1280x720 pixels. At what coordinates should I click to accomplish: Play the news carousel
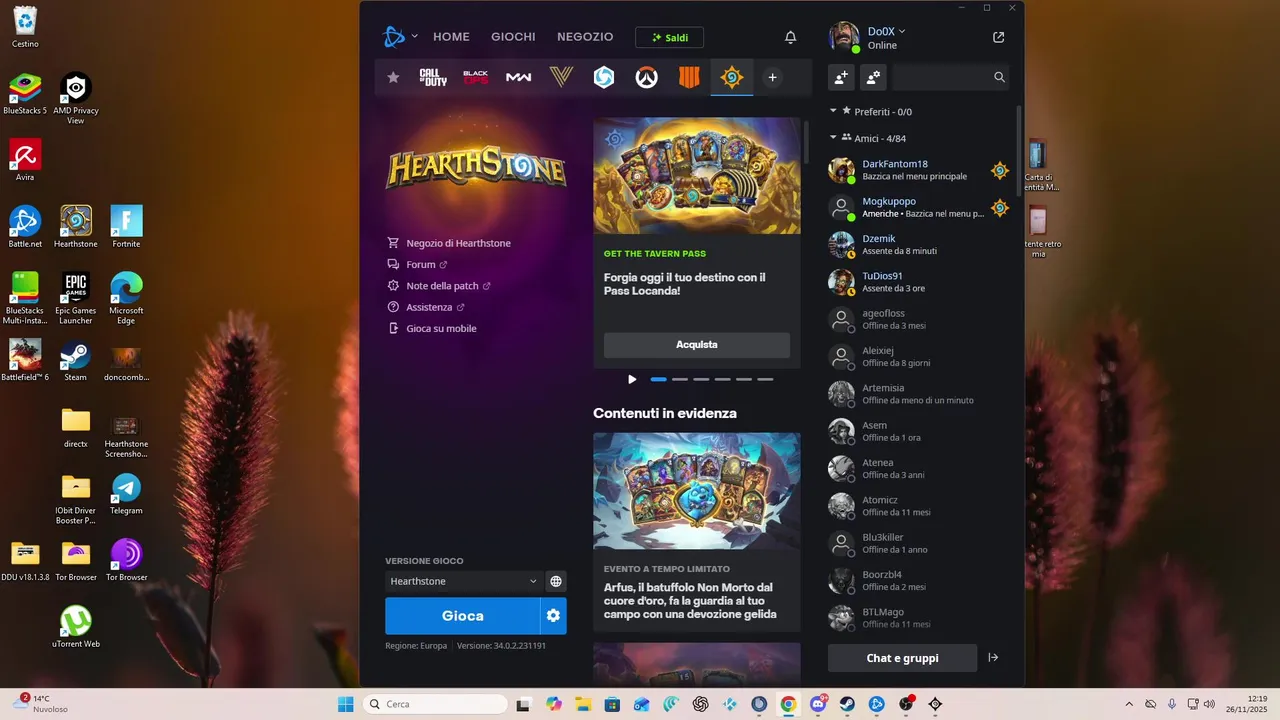(632, 379)
